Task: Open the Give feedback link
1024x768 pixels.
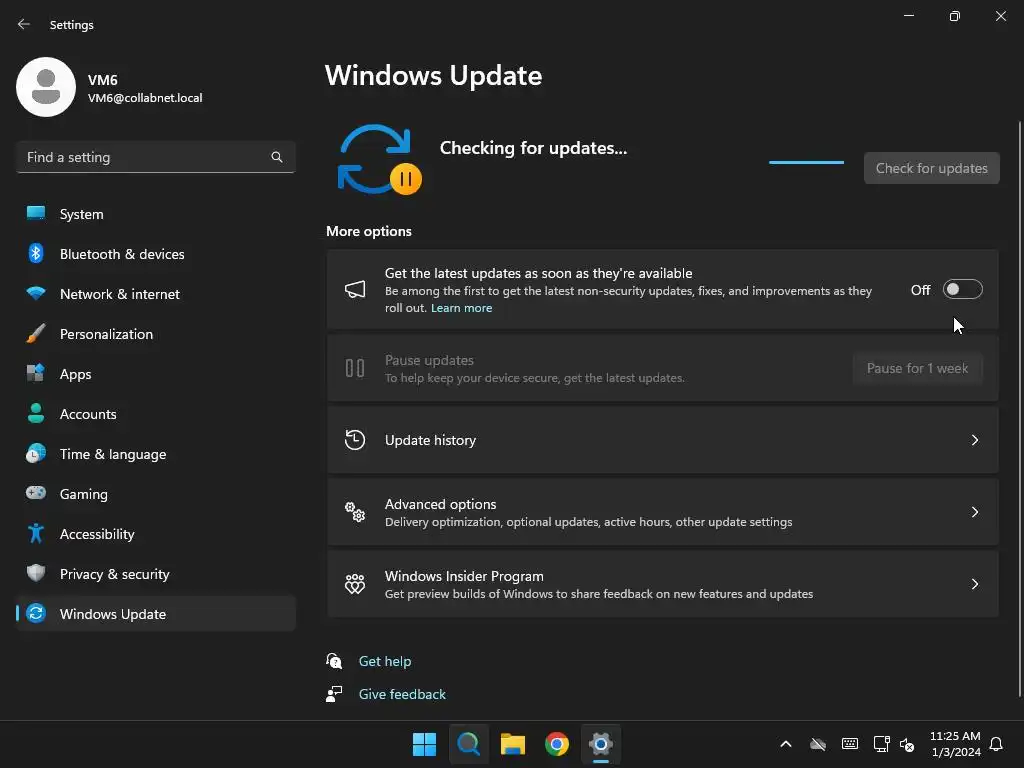Action: click(x=402, y=694)
